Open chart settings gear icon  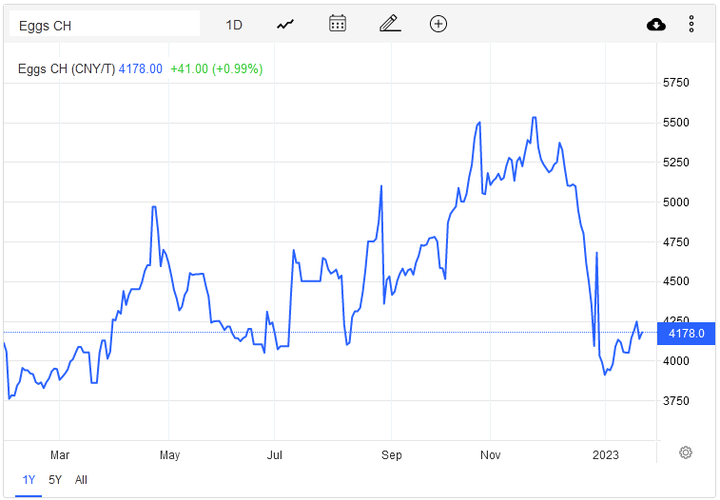685,453
